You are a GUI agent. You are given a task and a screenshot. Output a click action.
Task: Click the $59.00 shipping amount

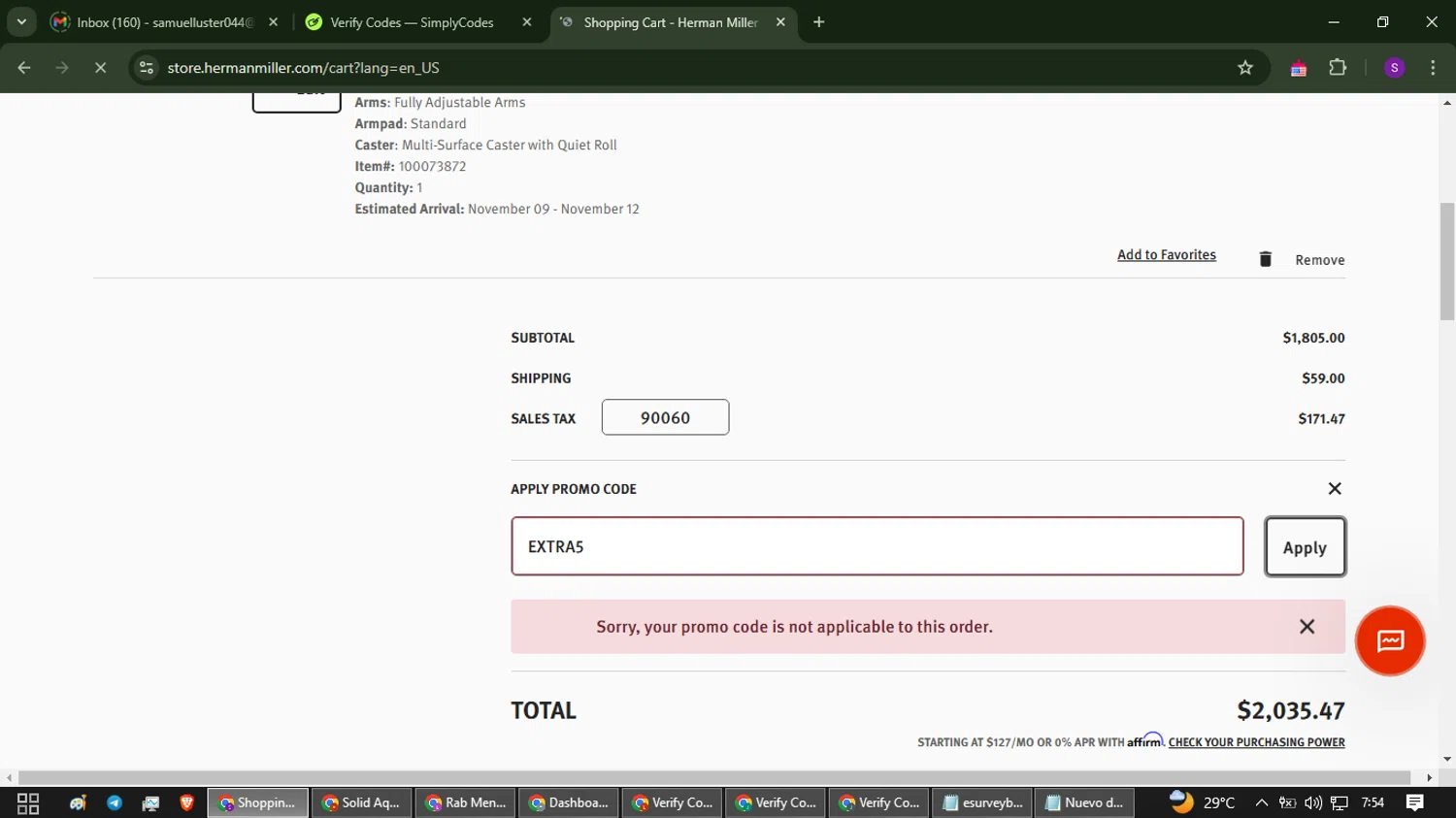pos(1323,378)
